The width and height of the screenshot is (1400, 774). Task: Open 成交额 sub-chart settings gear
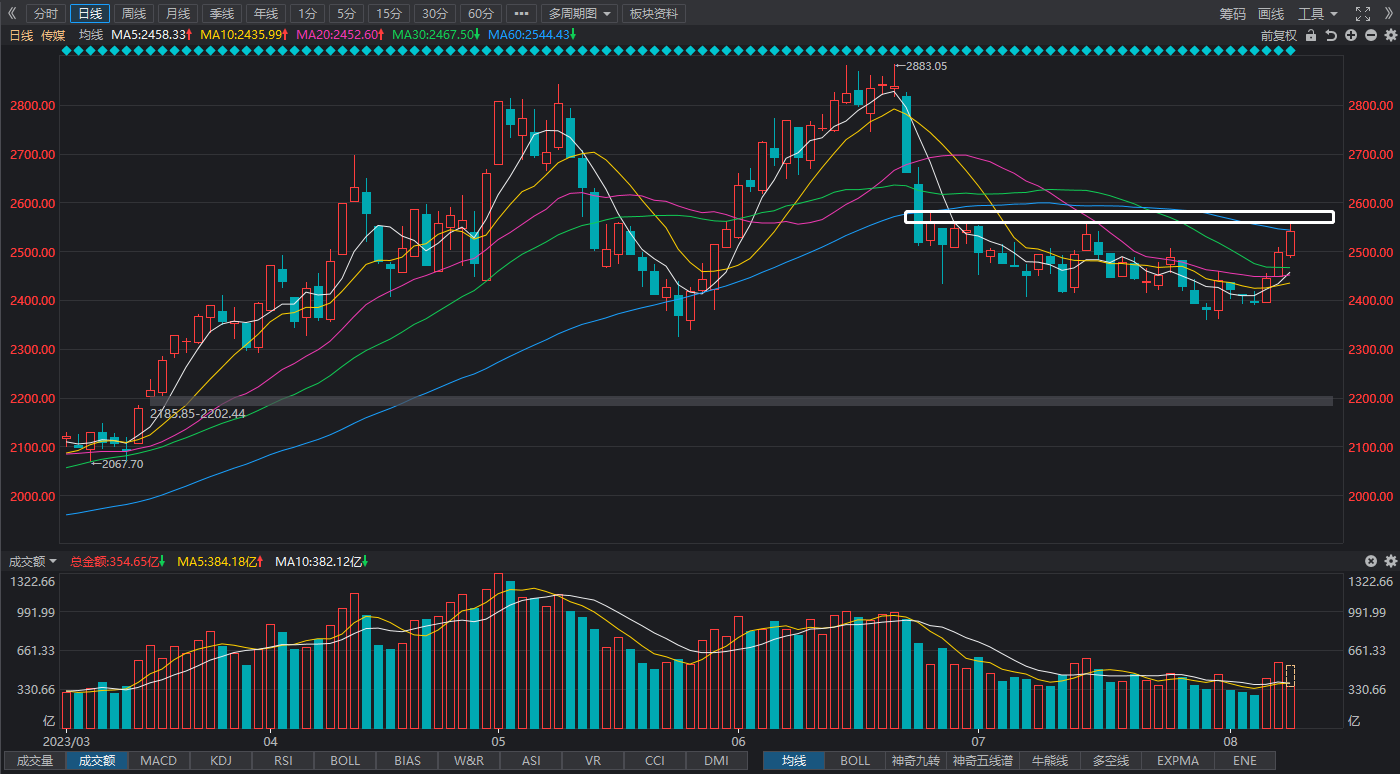[1390, 562]
